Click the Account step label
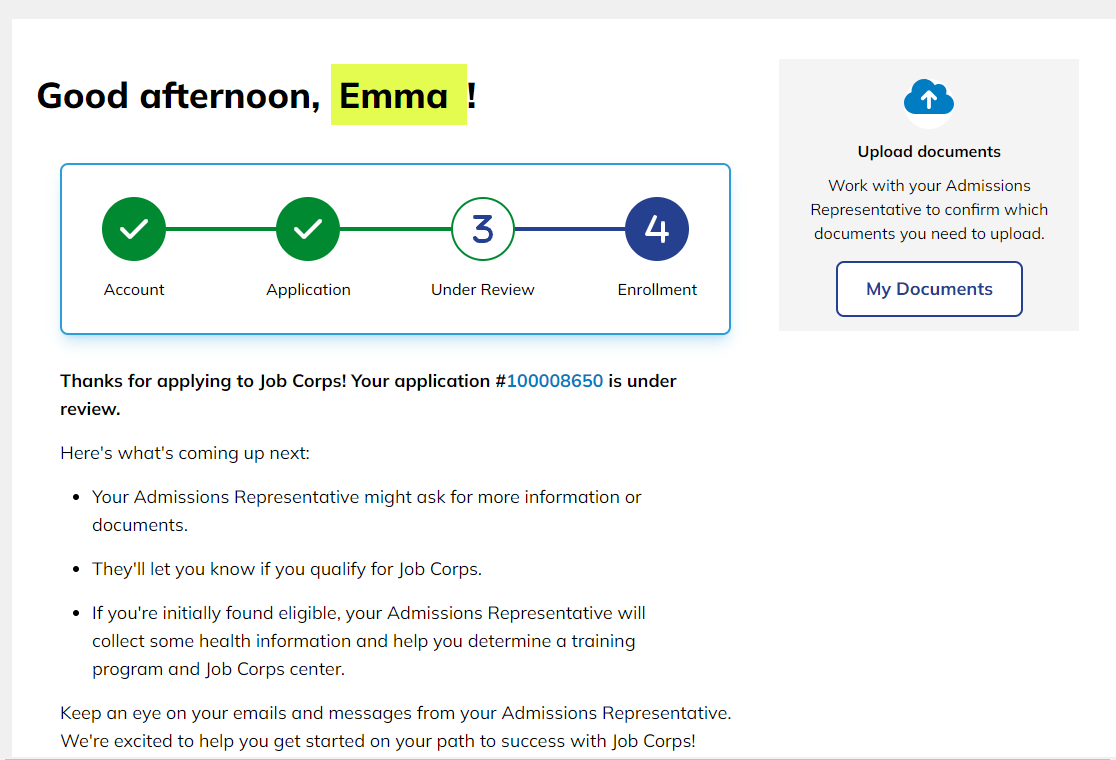The width and height of the screenshot is (1116, 760). tap(134, 290)
